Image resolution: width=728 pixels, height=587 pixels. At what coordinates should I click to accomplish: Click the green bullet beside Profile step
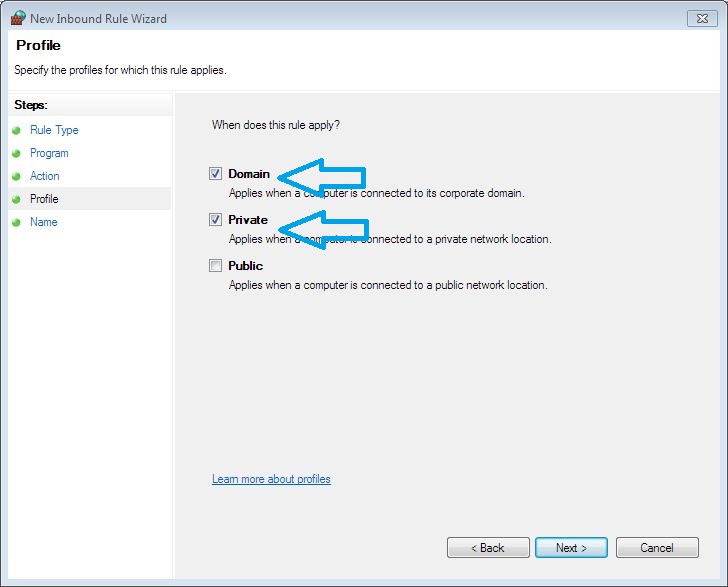click(16, 199)
